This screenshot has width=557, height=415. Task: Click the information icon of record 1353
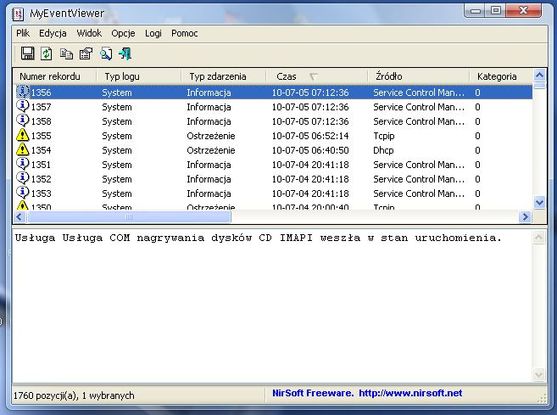pos(22,193)
